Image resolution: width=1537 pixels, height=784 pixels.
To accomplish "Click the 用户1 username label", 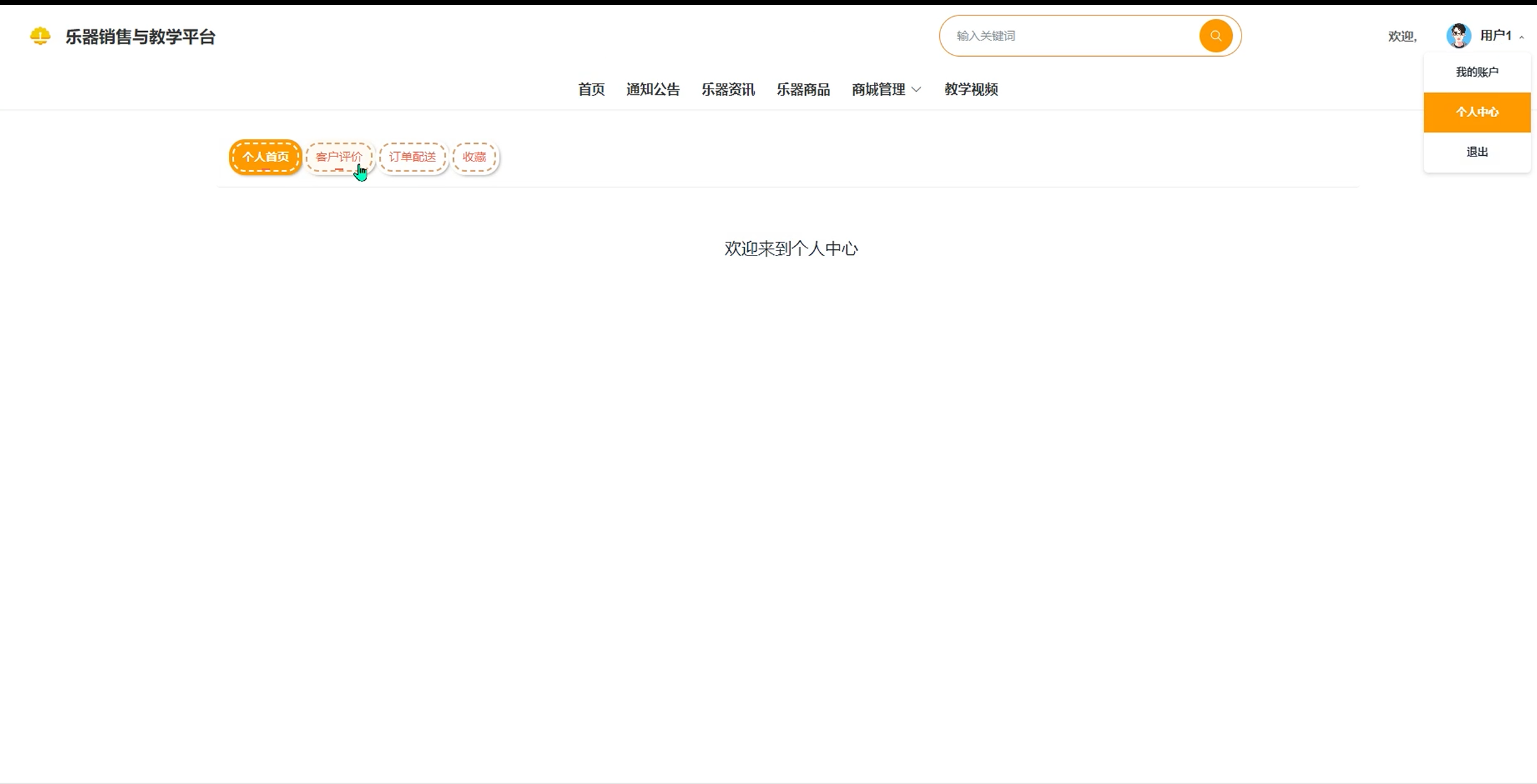I will 1495,36.
